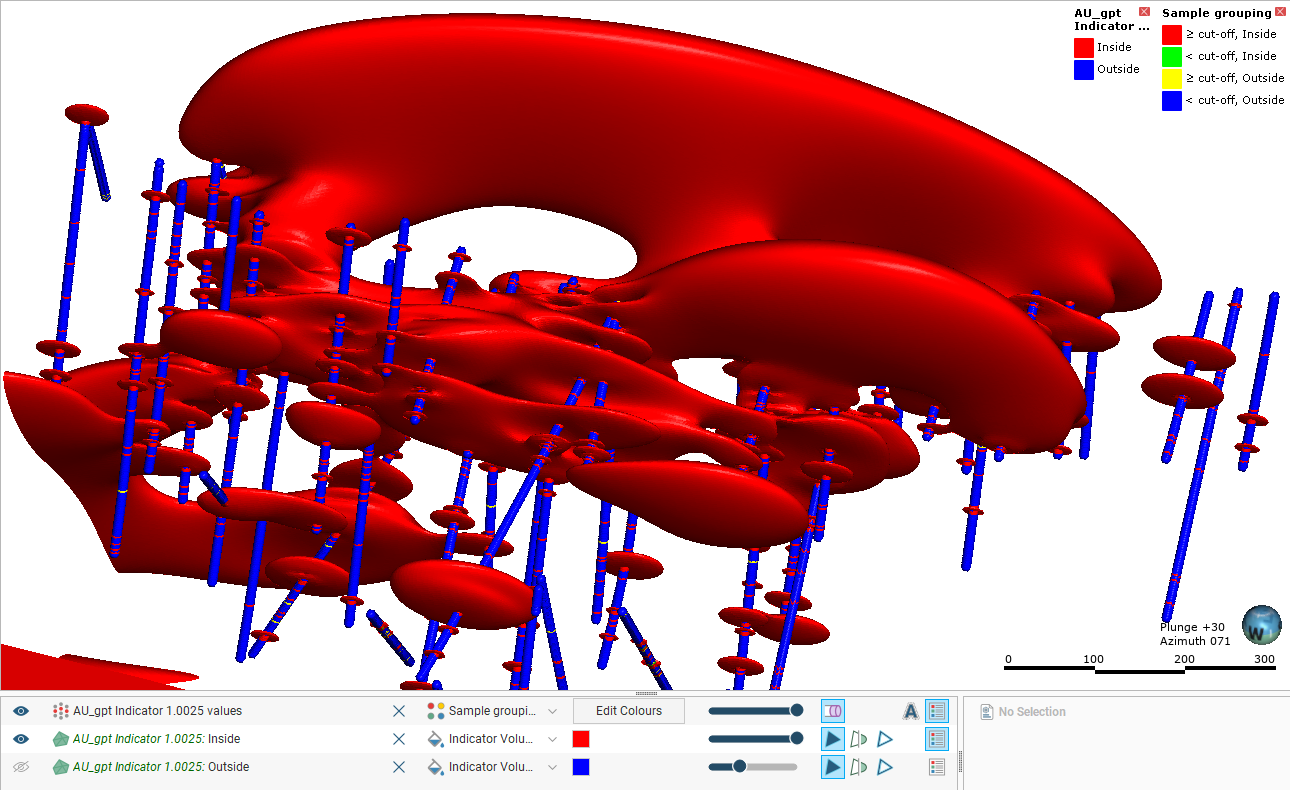Remove AU_gpt Indicator values from scene
This screenshot has width=1290, height=790.
pyautogui.click(x=399, y=711)
